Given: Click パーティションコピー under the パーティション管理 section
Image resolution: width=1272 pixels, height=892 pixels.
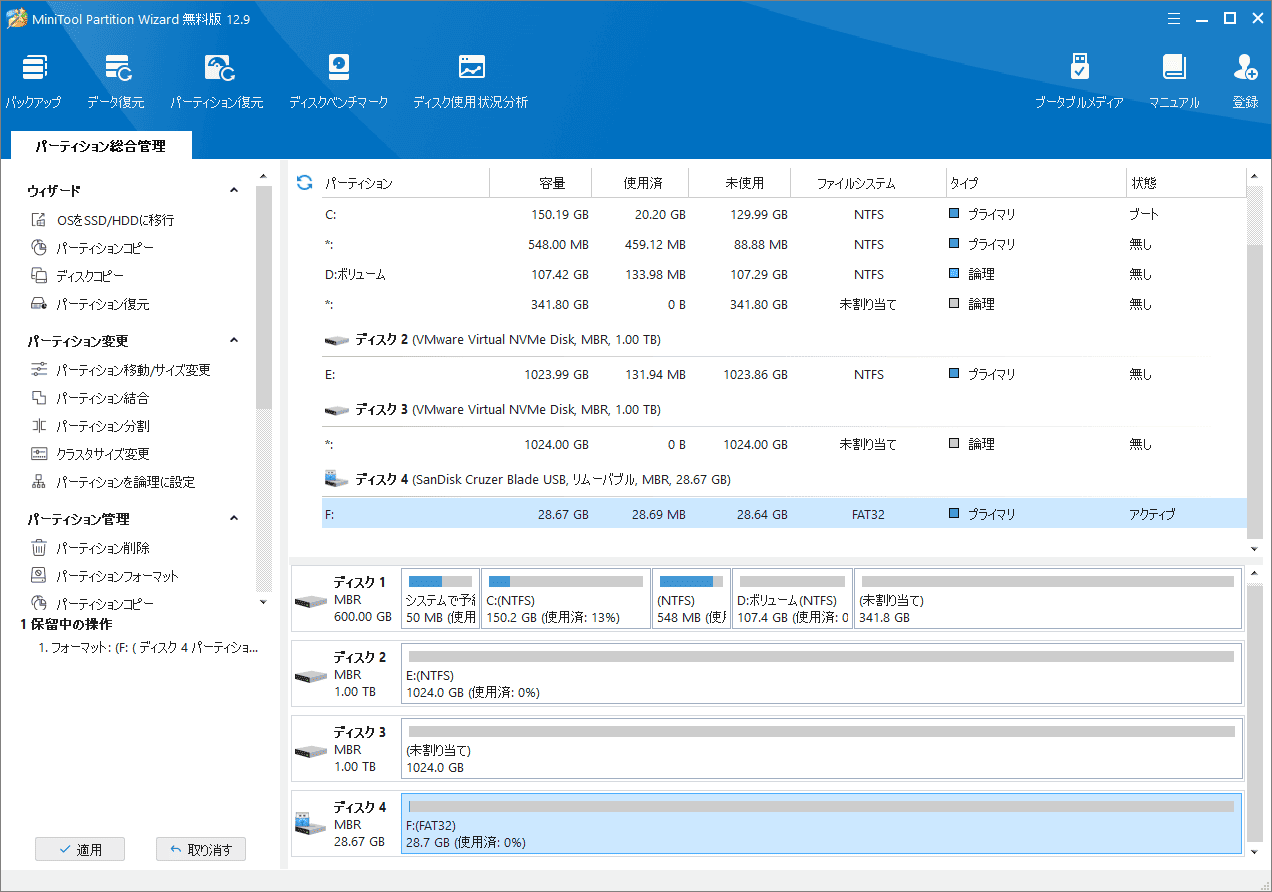Looking at the screenshot, I should (x=92, y=604).
